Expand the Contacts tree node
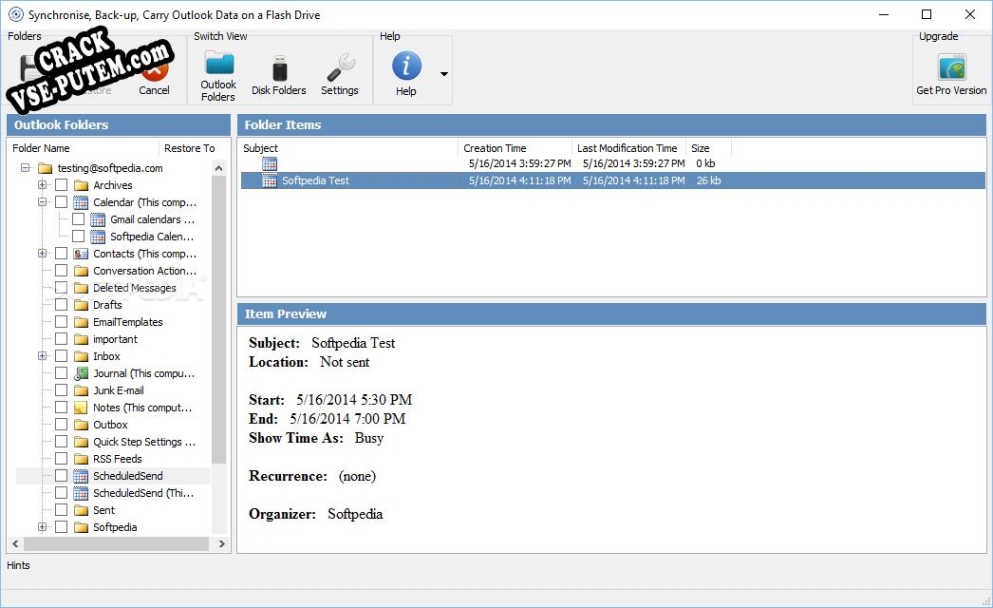The height and width of the screenshot is (608, 993). coord(42,253)
